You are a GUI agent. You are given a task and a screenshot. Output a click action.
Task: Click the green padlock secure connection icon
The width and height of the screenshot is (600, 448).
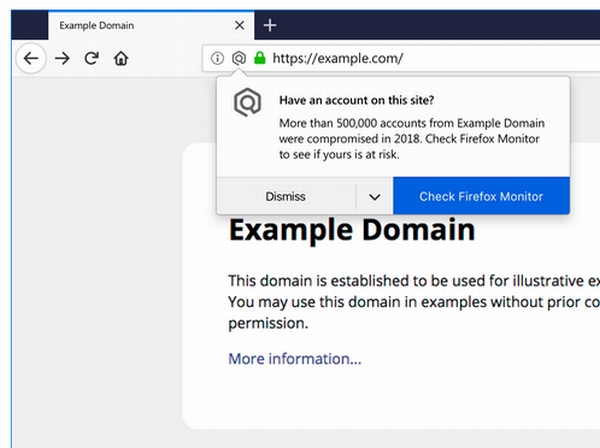tap(259, 58)
